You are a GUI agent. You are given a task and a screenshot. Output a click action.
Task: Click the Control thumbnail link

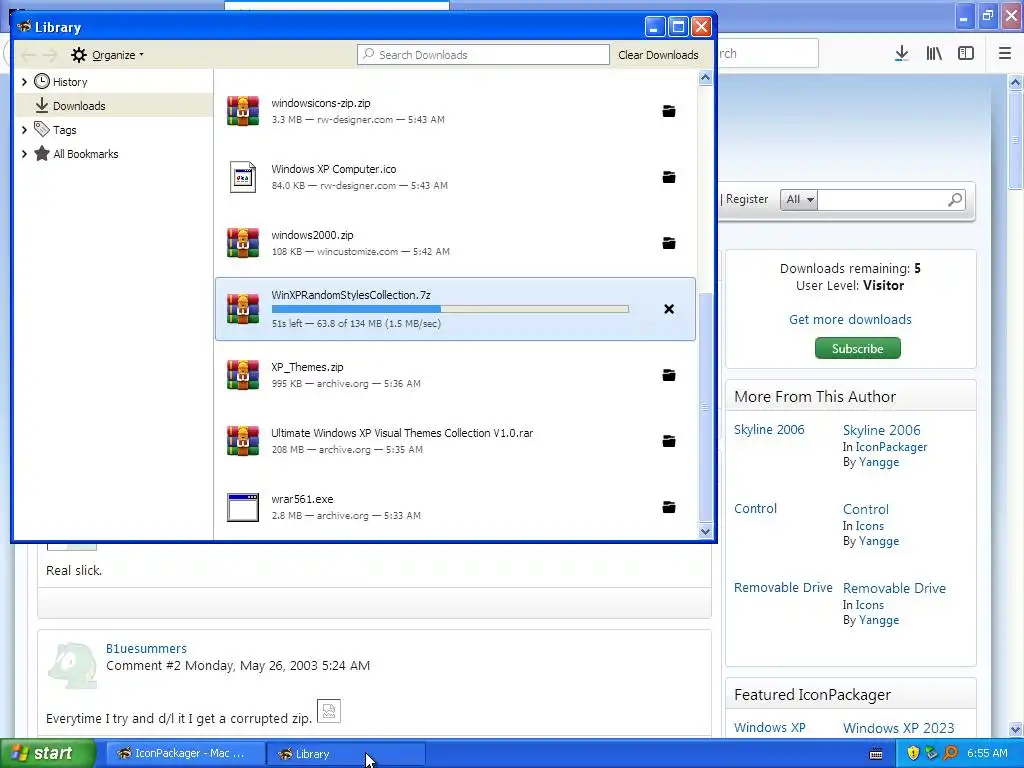pos(756,508)
